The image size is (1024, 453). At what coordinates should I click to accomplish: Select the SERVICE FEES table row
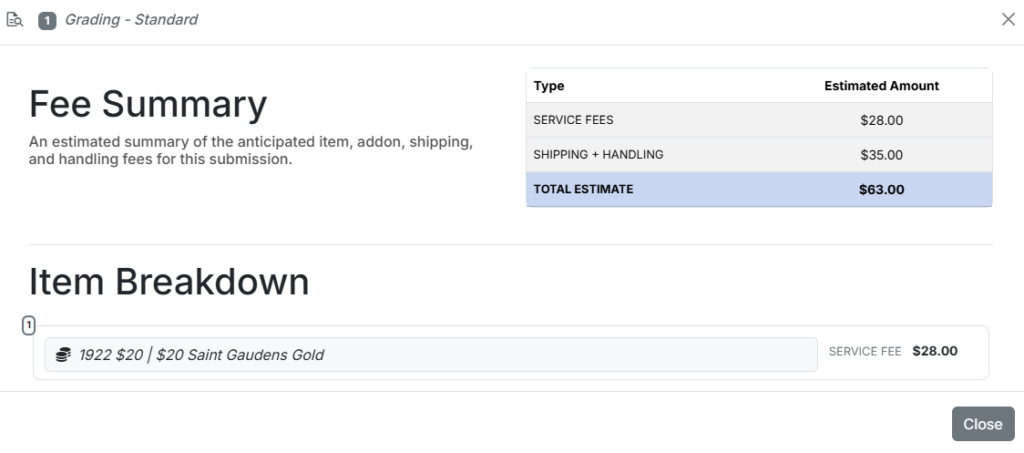pos(759,120)
